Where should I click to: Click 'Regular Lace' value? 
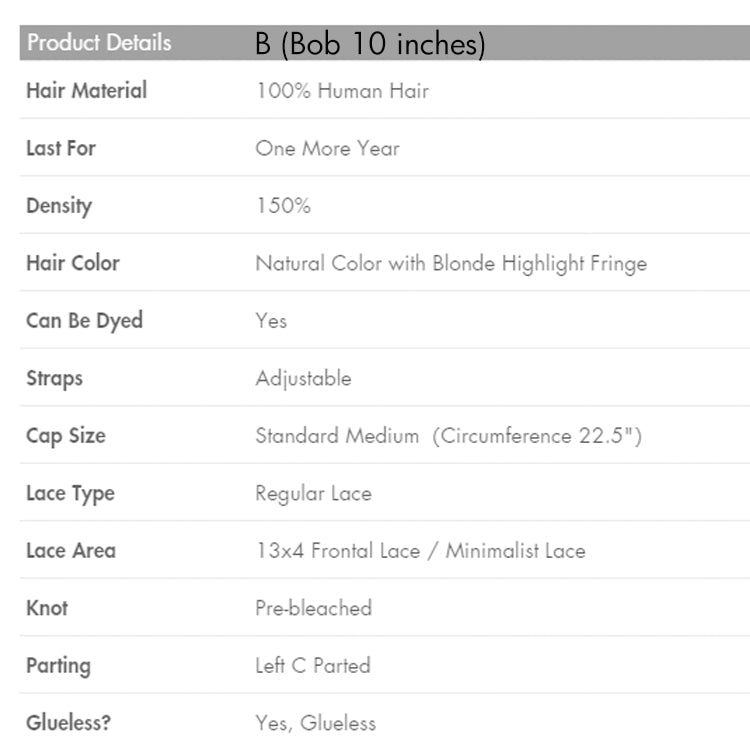pos(313,493)
